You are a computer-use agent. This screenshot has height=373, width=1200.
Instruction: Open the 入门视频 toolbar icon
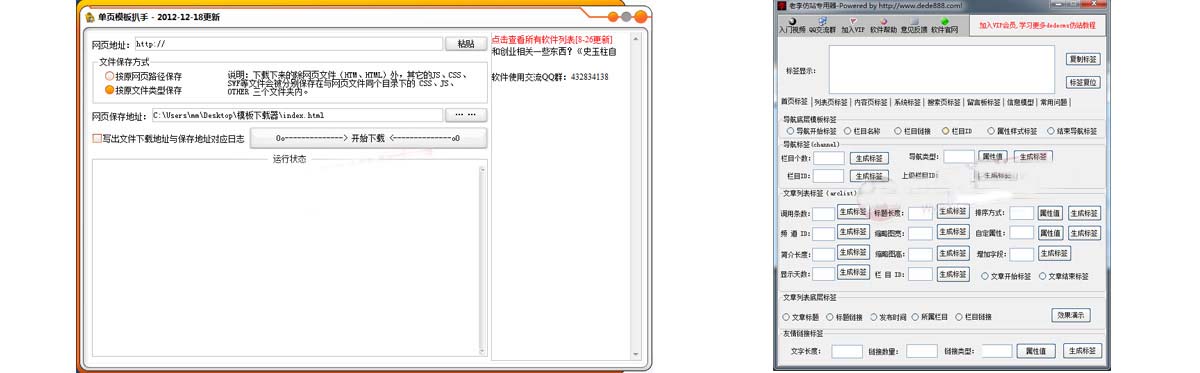tap(791, 25)
